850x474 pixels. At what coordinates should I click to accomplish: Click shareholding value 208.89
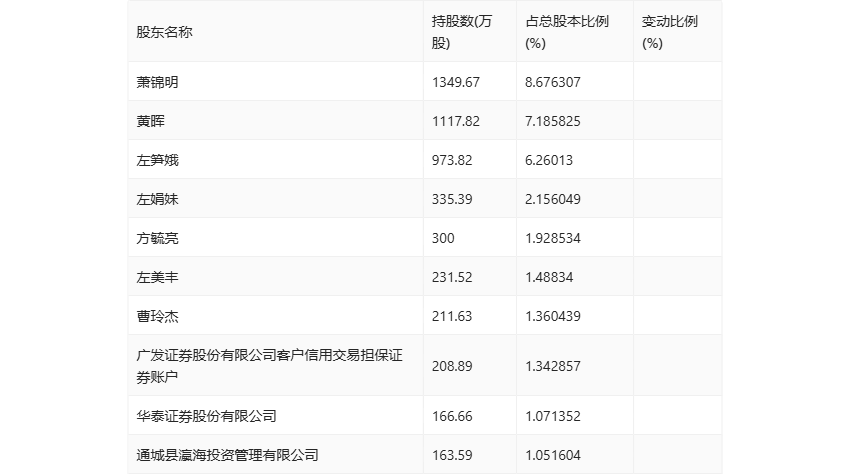click(x=452, y=366)
